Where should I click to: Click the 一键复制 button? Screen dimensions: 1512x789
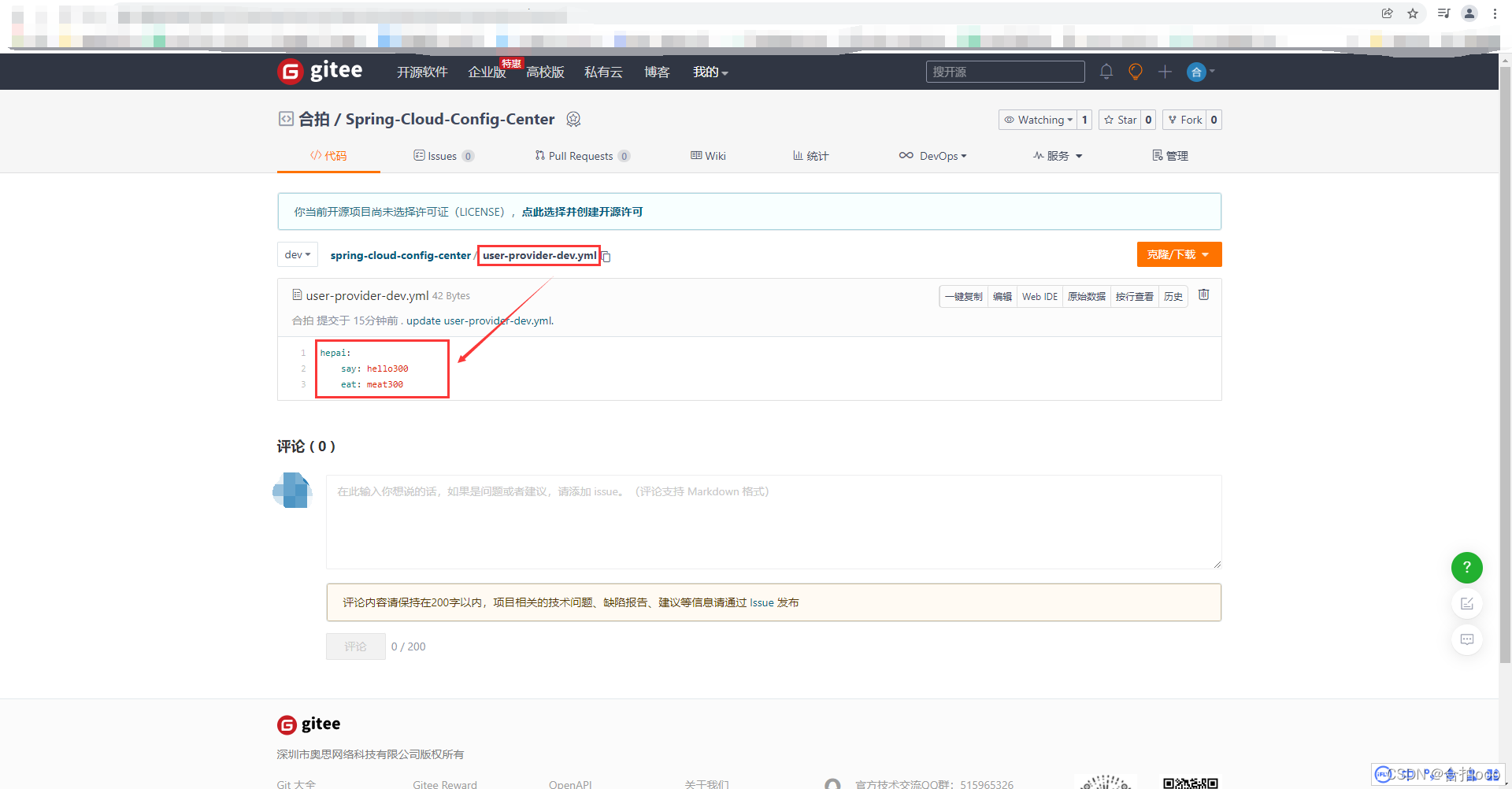[x=963, y=296]
